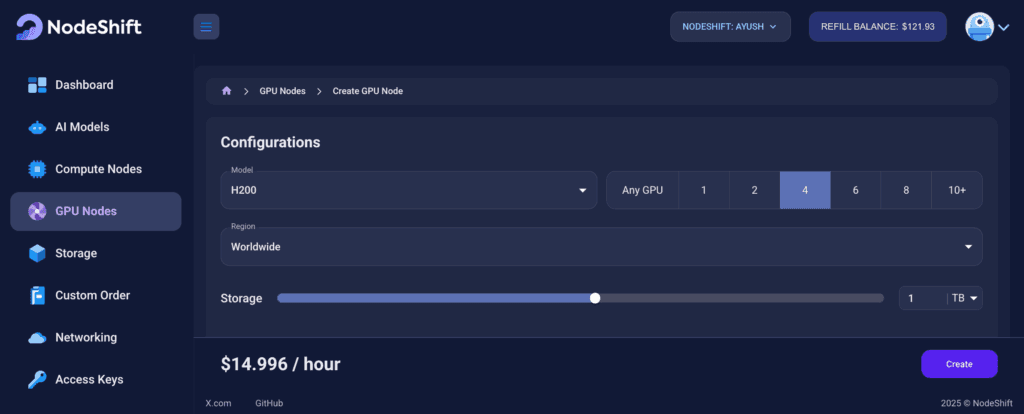
Task: Select 6 GPU count option
Action: 856,190
